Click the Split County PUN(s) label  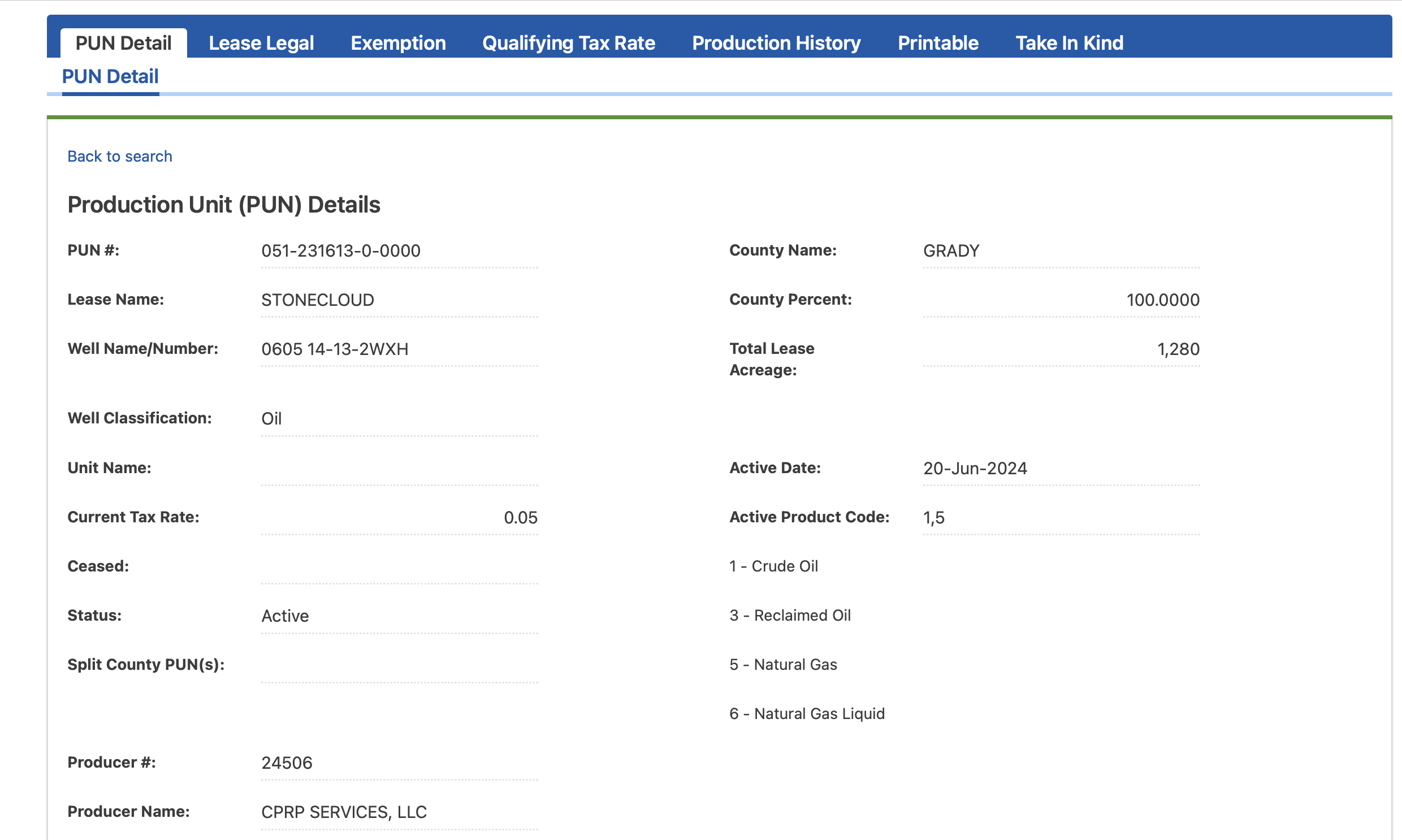[146, 665]
